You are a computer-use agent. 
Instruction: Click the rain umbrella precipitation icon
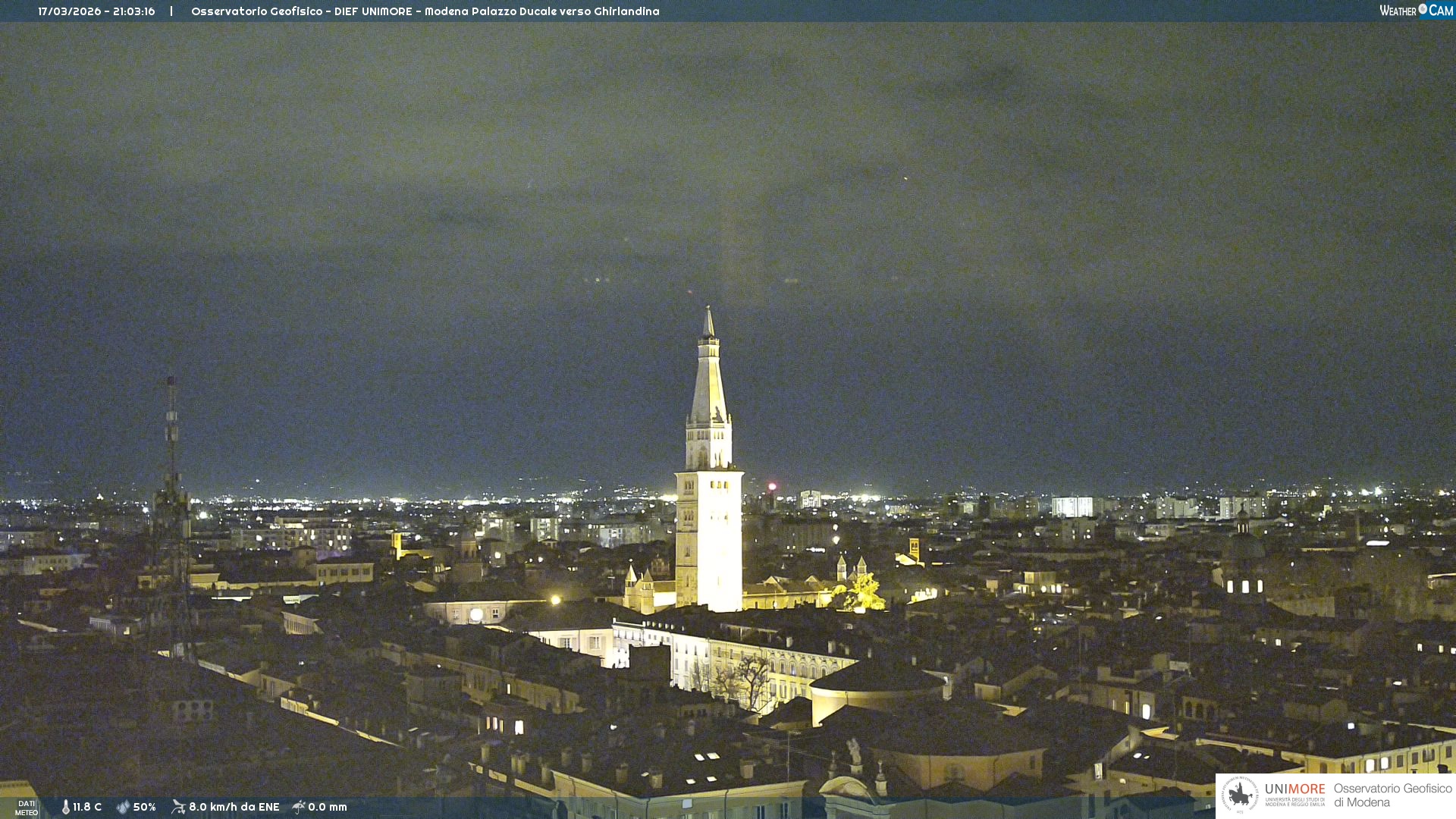coord(299,807)
